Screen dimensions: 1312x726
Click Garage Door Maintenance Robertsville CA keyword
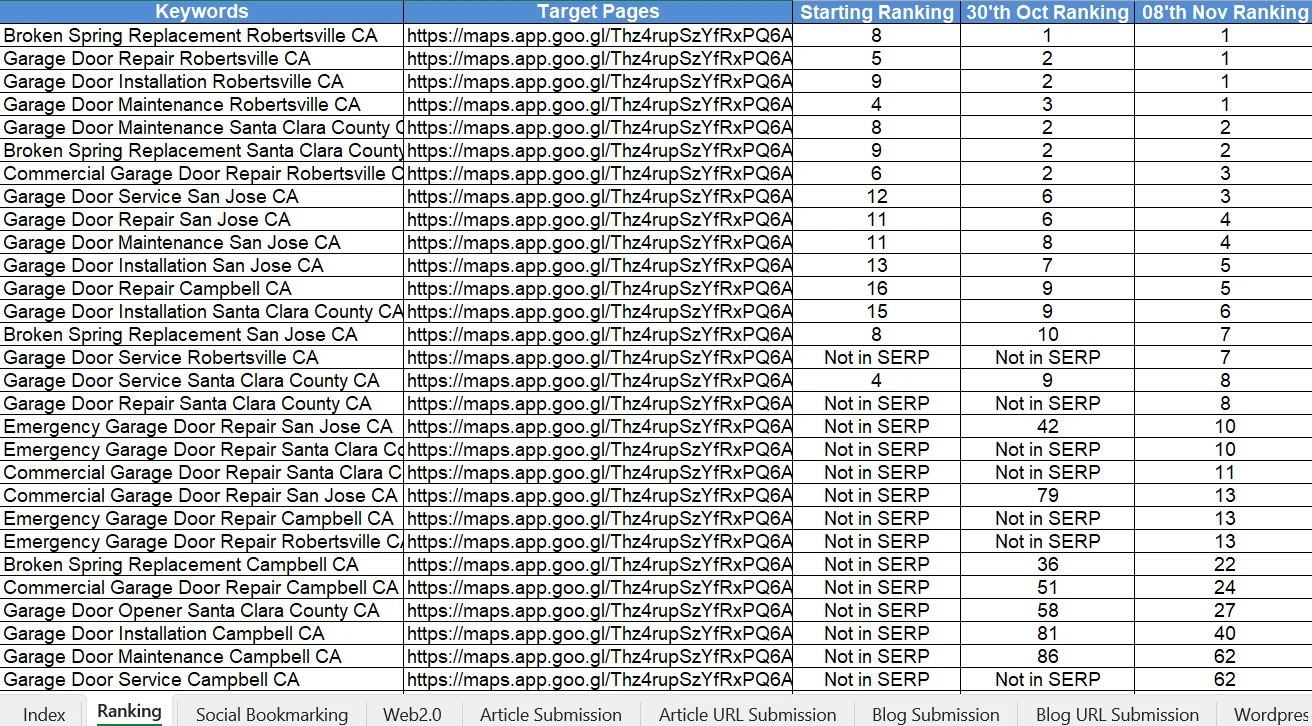(202, 104)
